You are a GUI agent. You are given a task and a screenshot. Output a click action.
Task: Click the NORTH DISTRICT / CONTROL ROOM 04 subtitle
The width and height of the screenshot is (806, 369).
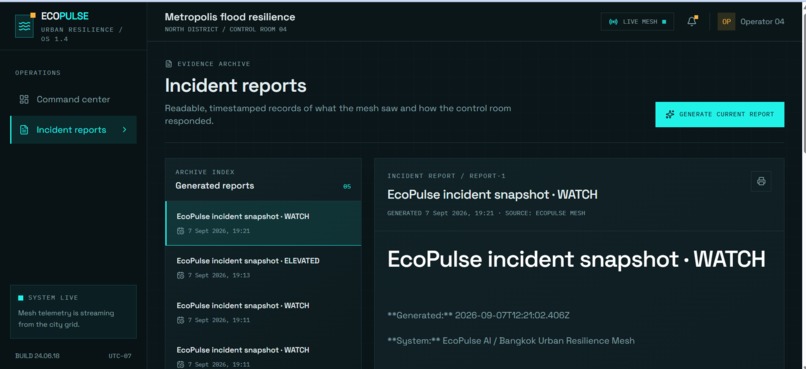pos(226,29)
